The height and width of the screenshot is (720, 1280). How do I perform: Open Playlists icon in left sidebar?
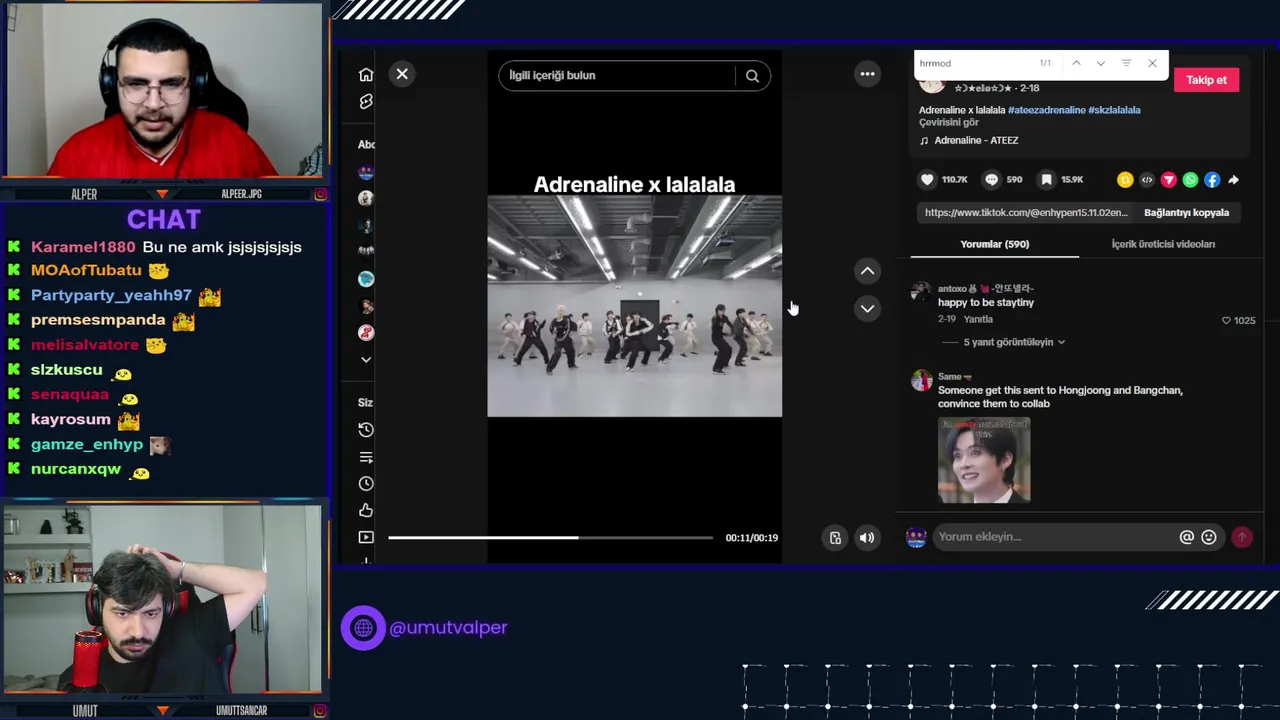[366, 457]
